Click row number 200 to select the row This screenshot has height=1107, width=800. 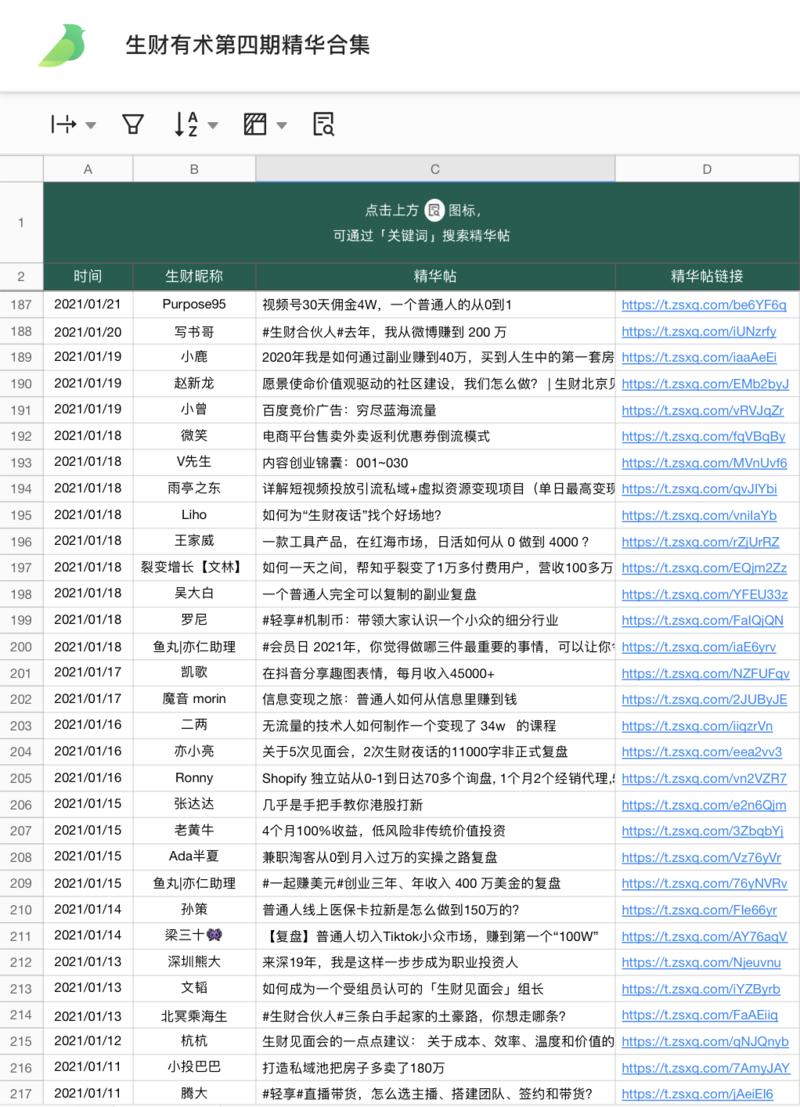pos(21,647)
